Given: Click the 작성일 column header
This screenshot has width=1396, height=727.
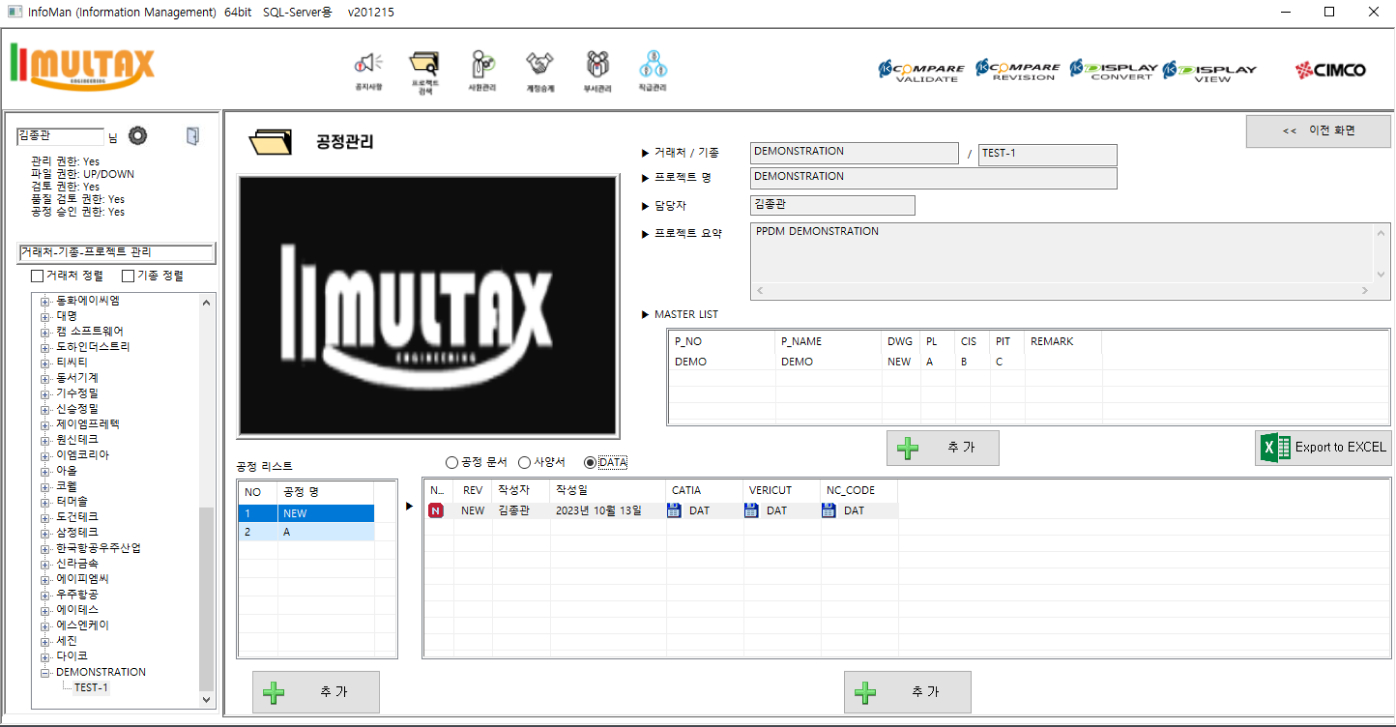Looking at the screenshot, I should pyautogui.click(x=607, y=491).
